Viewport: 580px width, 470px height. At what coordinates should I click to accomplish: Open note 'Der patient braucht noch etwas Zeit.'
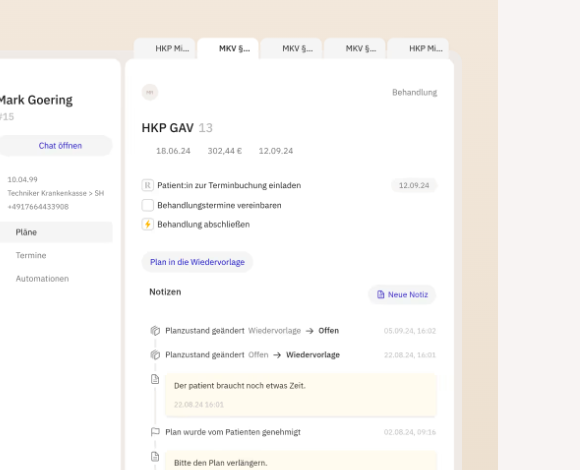301,395
